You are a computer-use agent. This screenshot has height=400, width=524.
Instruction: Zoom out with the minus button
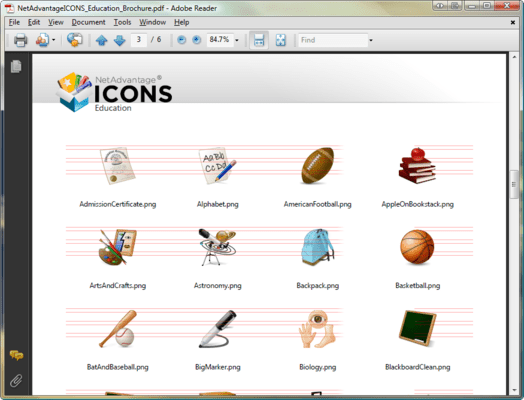click(181, 40)
